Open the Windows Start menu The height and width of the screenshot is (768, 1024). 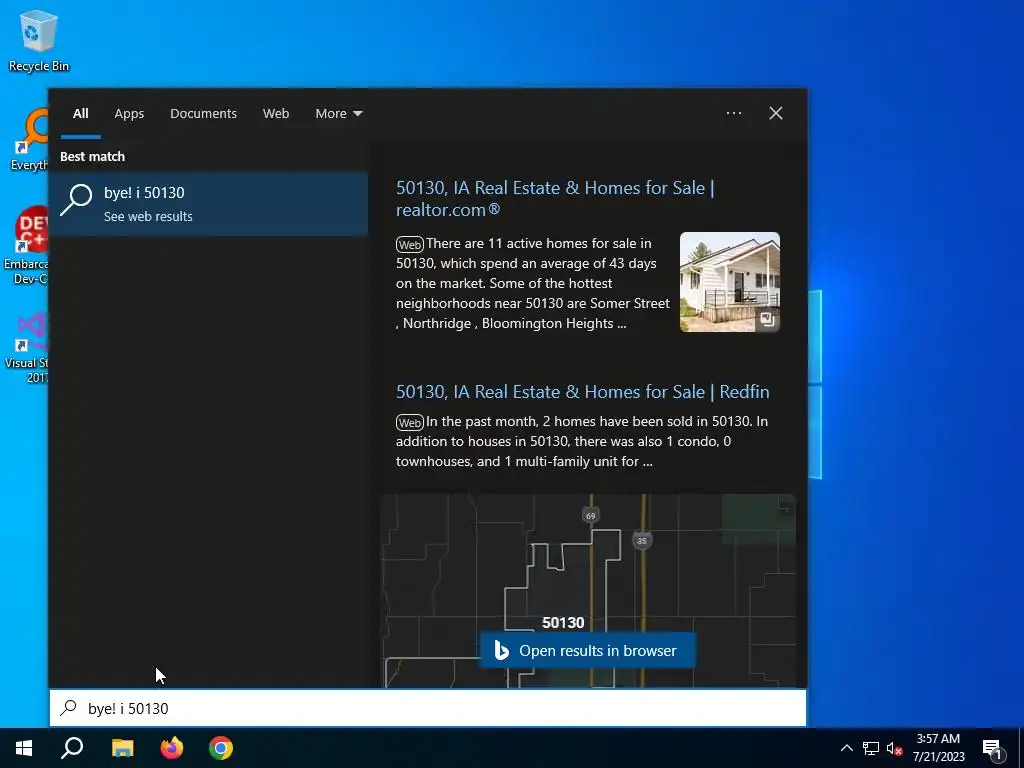[24, 748]
